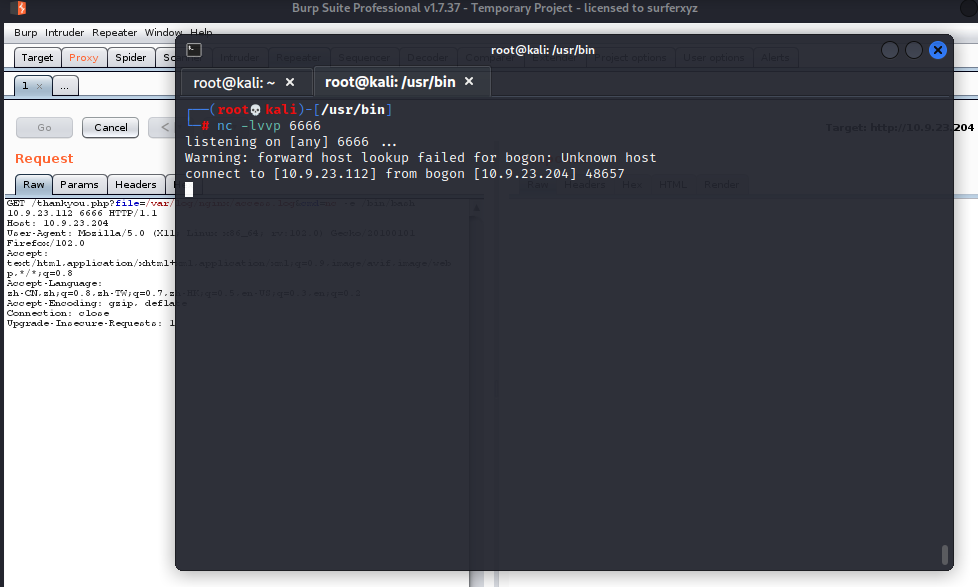Click the terminal vertical scrollbar handle
Screen dimensions: 978x587
coord(944,555)
